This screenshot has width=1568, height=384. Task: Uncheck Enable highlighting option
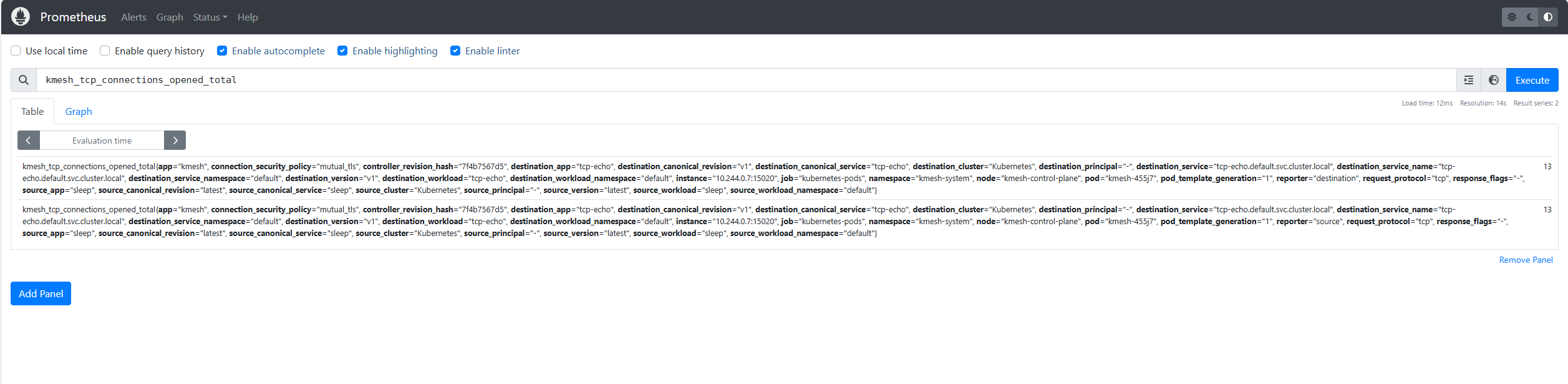coord(342,51)
